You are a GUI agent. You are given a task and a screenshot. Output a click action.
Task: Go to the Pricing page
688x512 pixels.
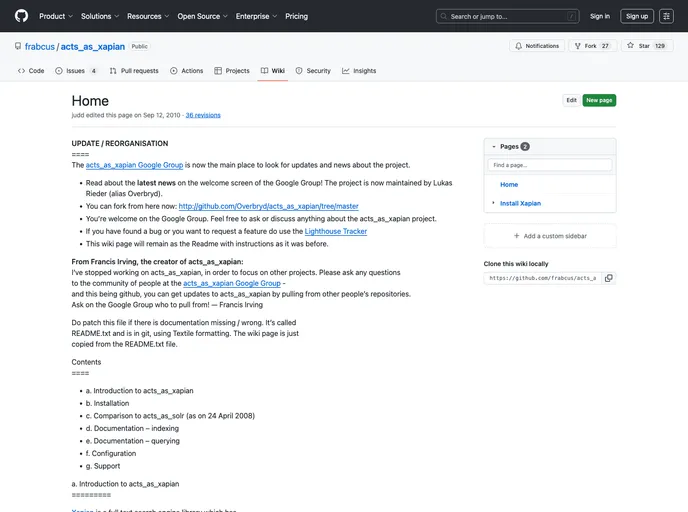tap(297, 16)
